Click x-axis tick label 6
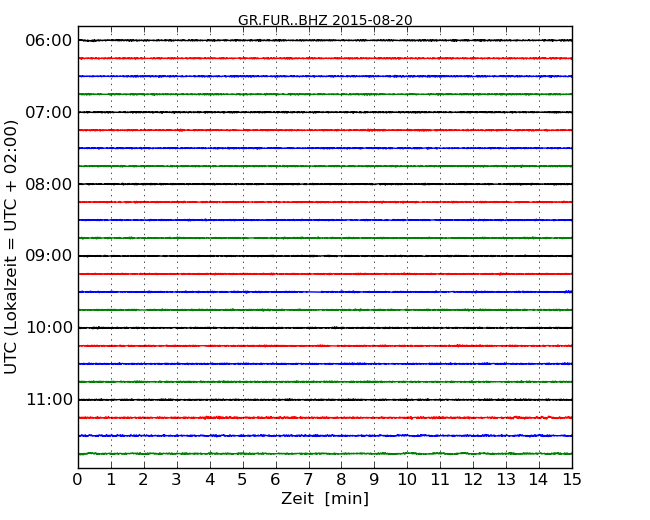 point(275,480)
